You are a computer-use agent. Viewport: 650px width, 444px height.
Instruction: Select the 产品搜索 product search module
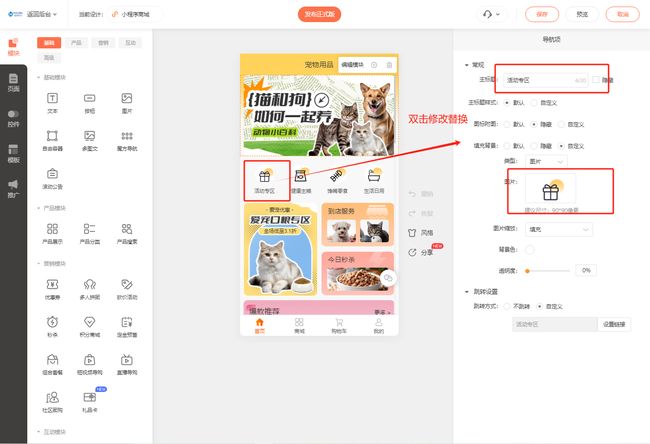127,233
